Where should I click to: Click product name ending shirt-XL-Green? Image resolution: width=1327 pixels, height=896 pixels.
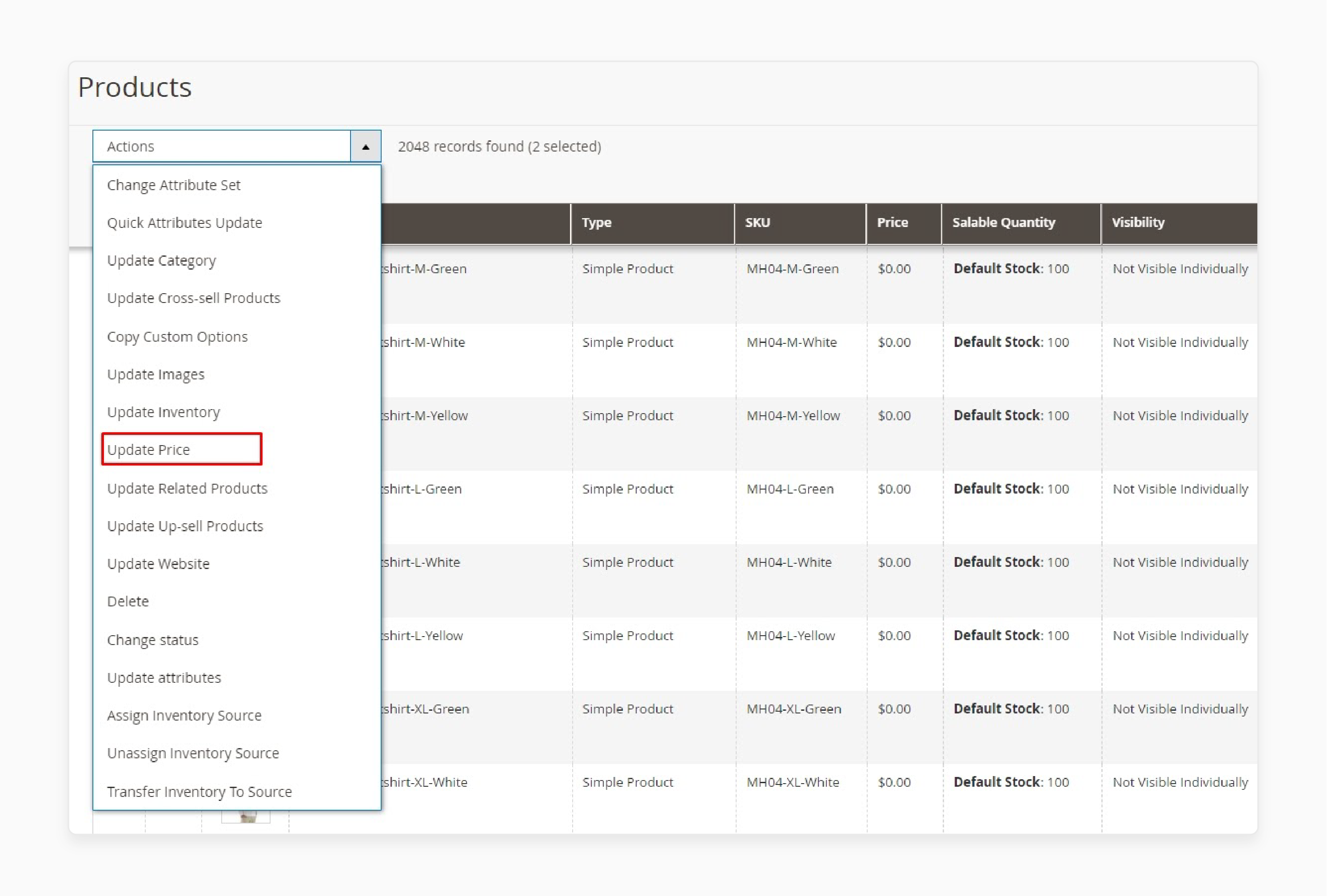click(426, 709)
